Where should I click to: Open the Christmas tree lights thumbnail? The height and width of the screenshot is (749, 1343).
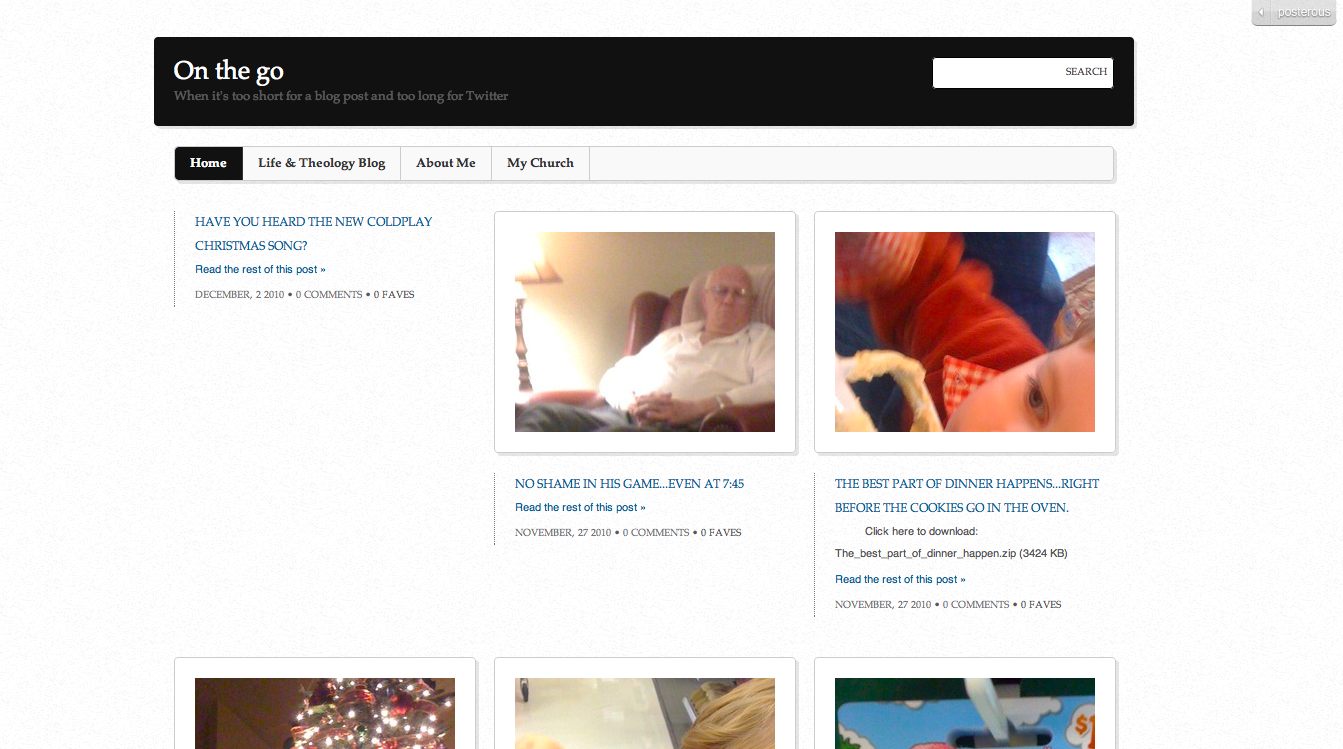click(x=325, y=713)
